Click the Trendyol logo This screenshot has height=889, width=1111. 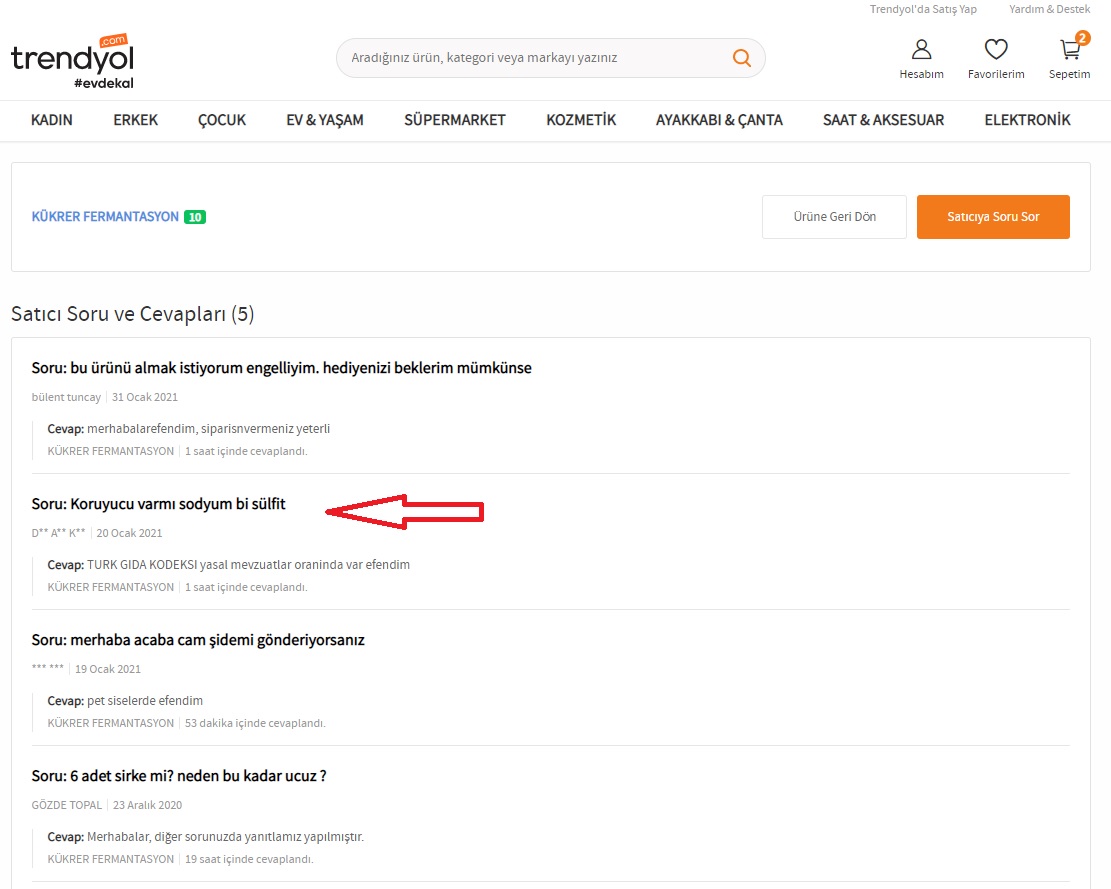click(x=72, y=61)
